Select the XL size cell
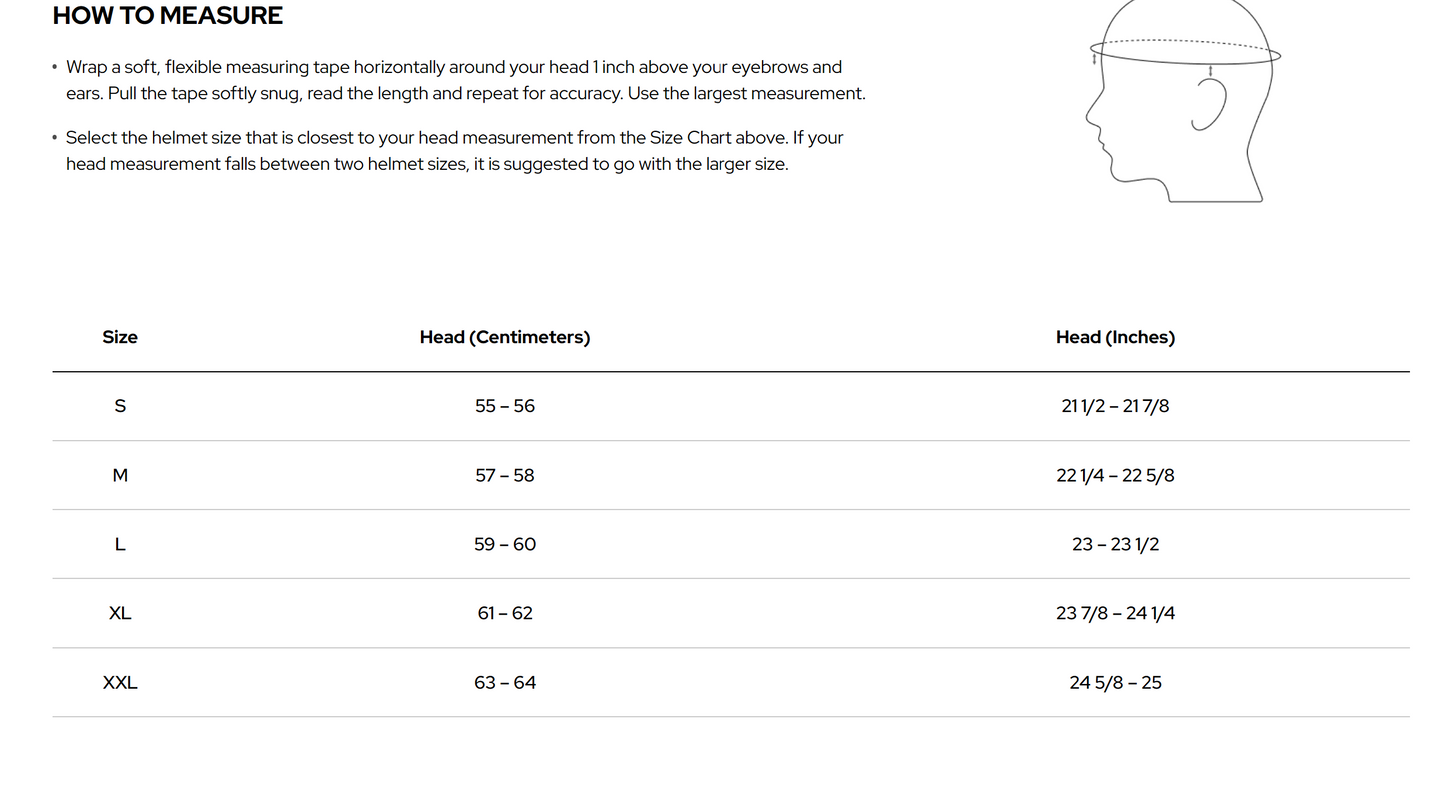This screenshot has height=792, width=1445. click(x=120, y=614)
